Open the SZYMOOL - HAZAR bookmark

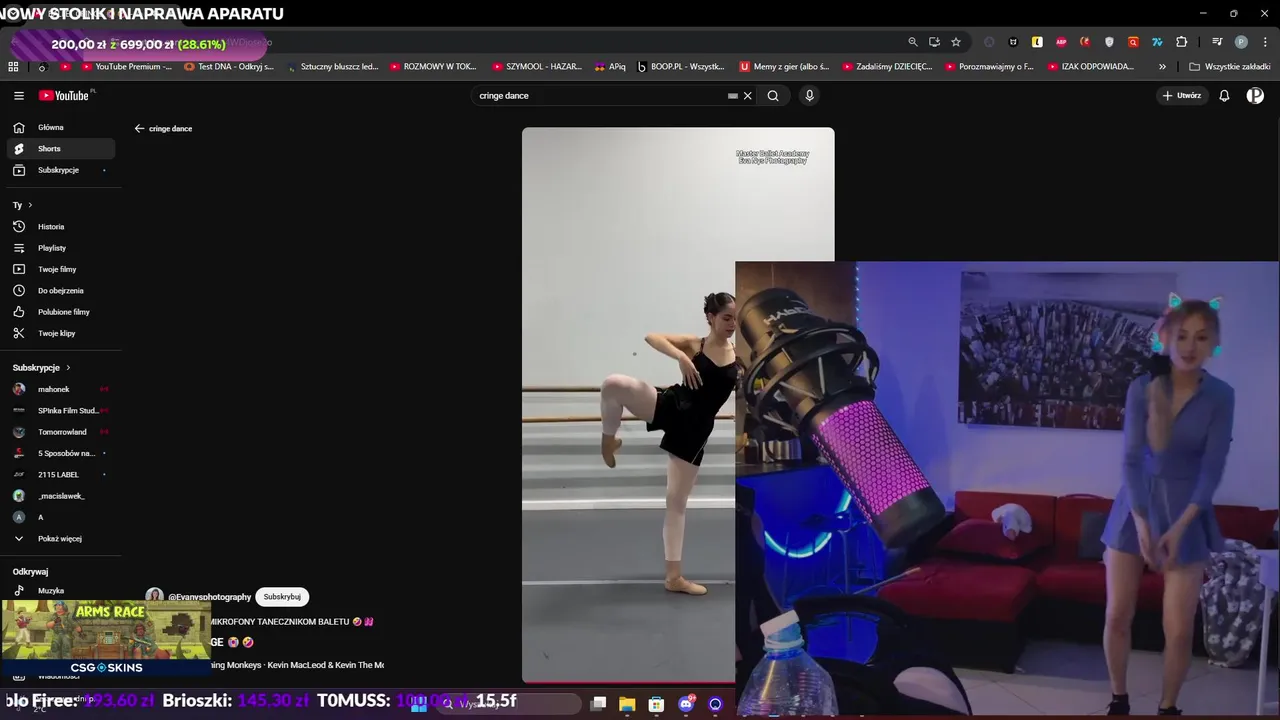tap(537, 67)
